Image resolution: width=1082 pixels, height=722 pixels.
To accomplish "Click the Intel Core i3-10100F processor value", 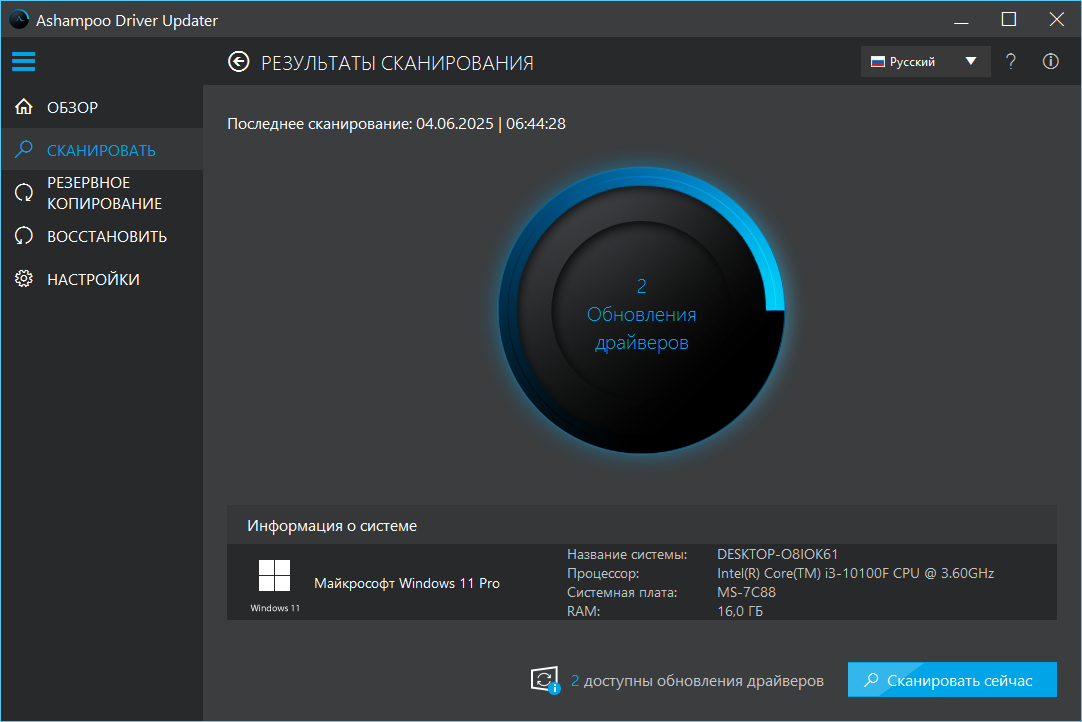I will click(856, 573).
